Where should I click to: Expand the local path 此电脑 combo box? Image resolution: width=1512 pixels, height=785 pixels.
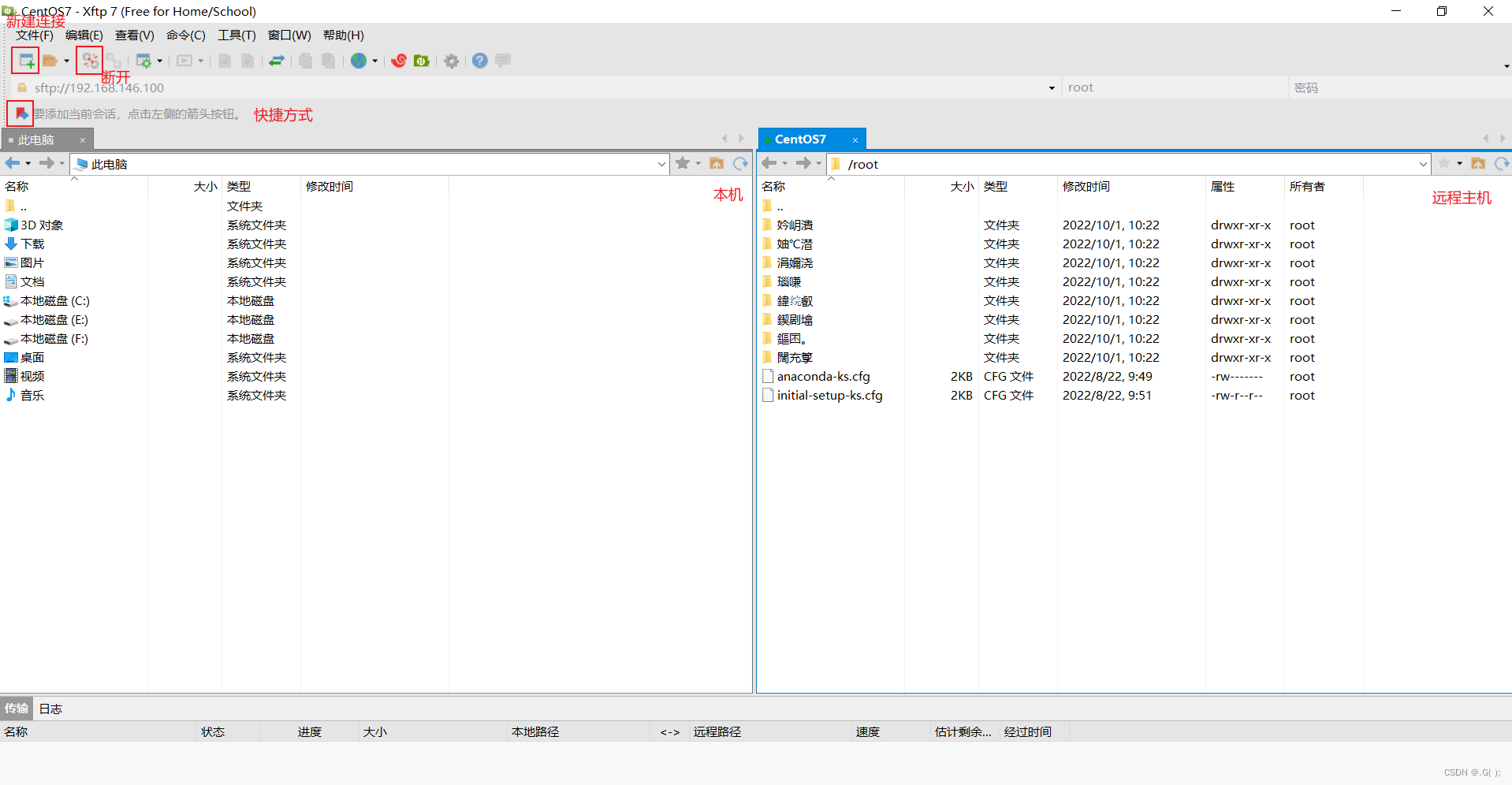point(661,164)
